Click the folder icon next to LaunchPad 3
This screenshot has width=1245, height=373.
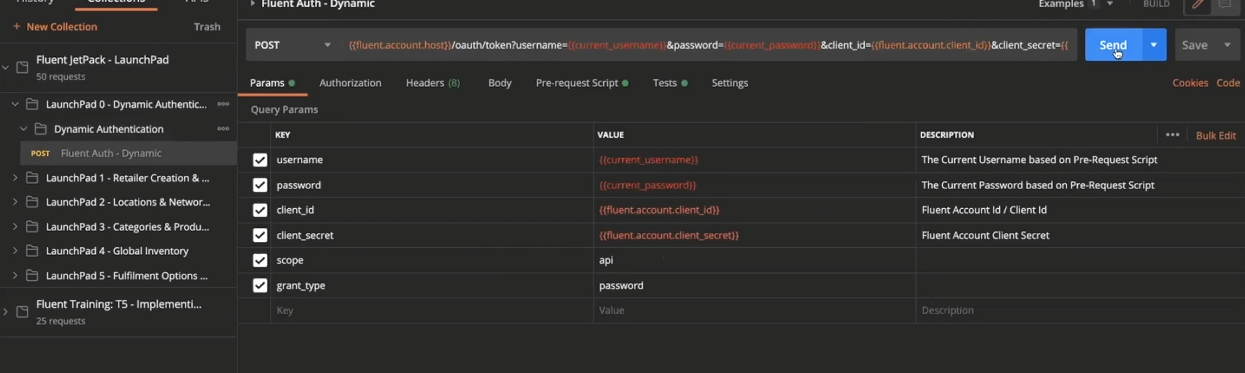[32, 227]
